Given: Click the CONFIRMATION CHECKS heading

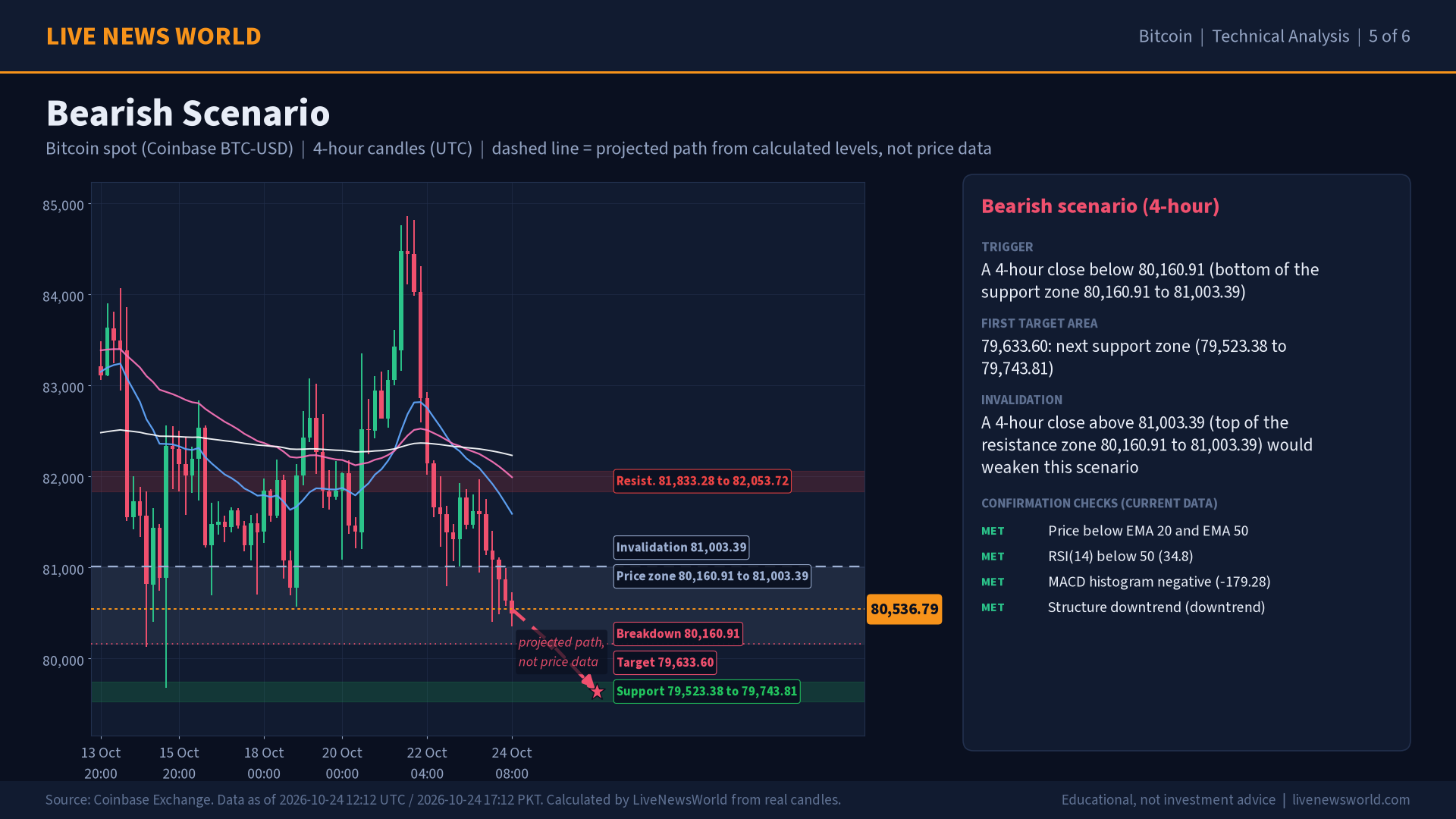Looking at the screenshot, I should pos(1099,504).
